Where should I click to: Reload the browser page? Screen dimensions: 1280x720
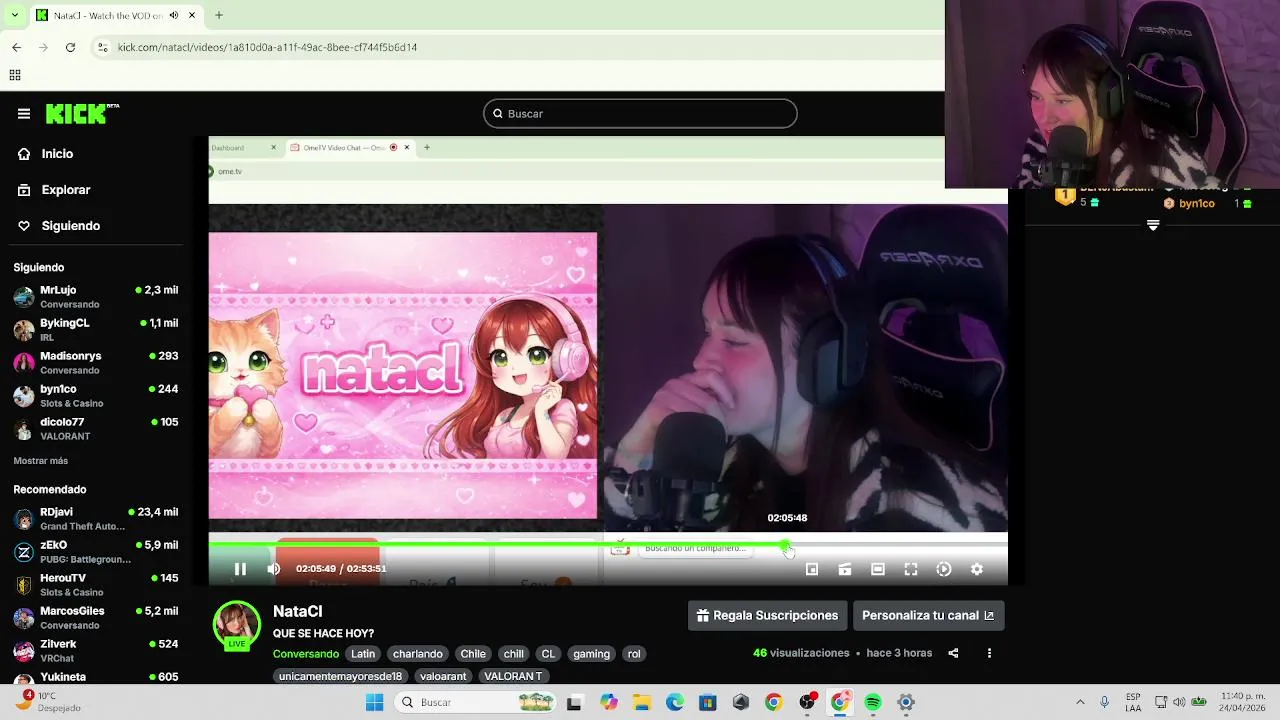[70, 47]
